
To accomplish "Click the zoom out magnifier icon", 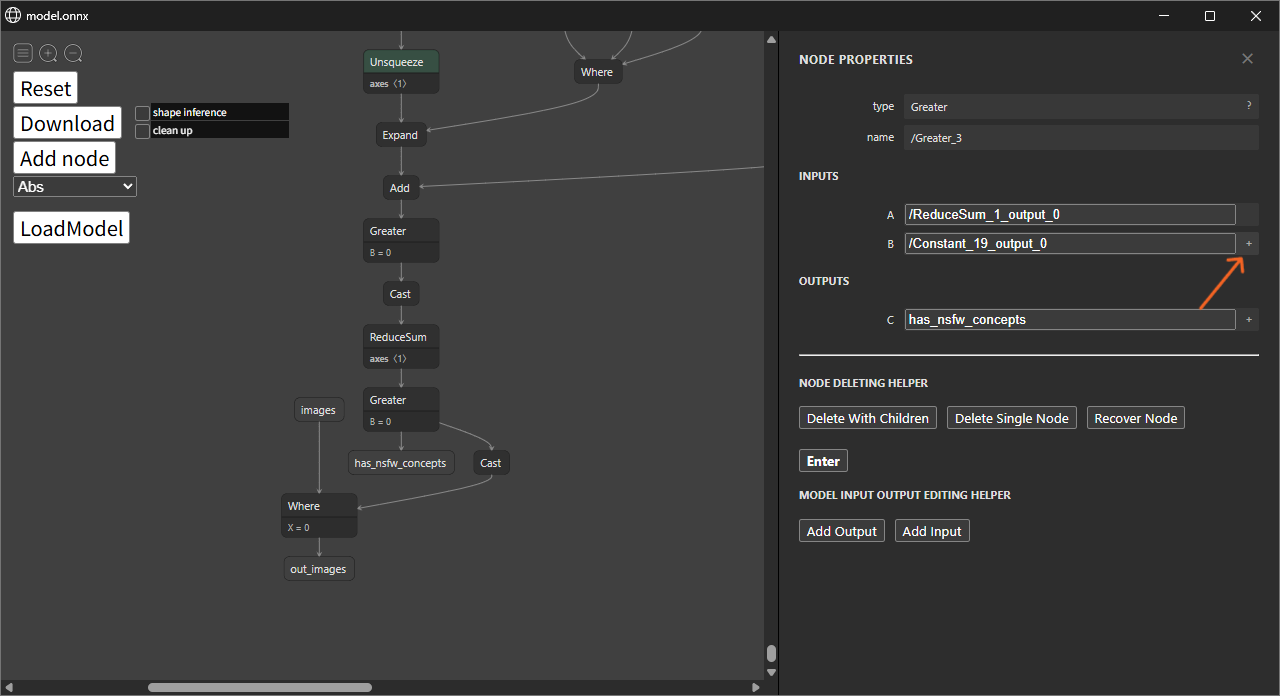I will pos(74,53).
